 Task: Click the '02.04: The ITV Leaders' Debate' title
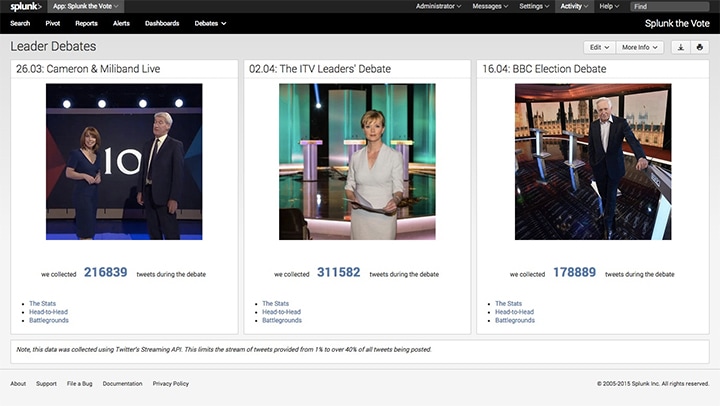click(x=320, y=69)
